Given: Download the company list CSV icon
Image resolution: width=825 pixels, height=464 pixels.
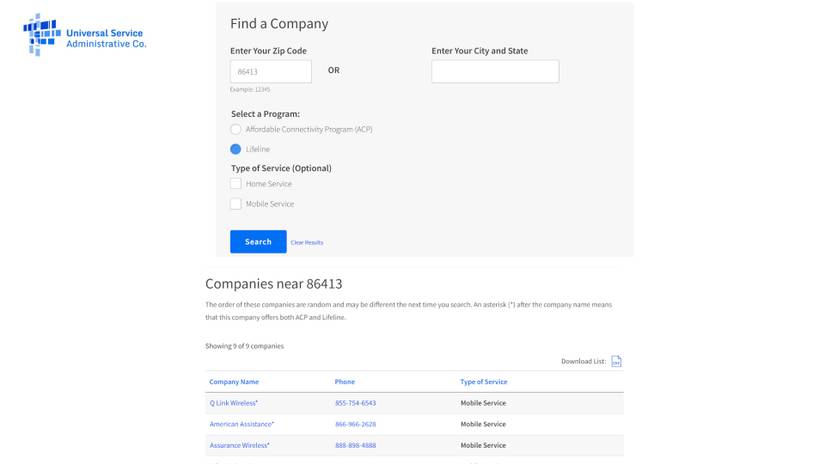Looking at the screenshot, I should point(616,361).
